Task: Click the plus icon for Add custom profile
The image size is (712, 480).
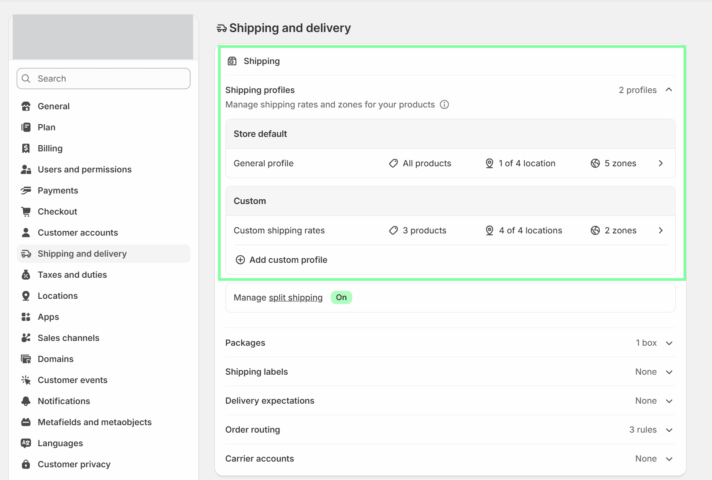Action: [x=240, y=260]
